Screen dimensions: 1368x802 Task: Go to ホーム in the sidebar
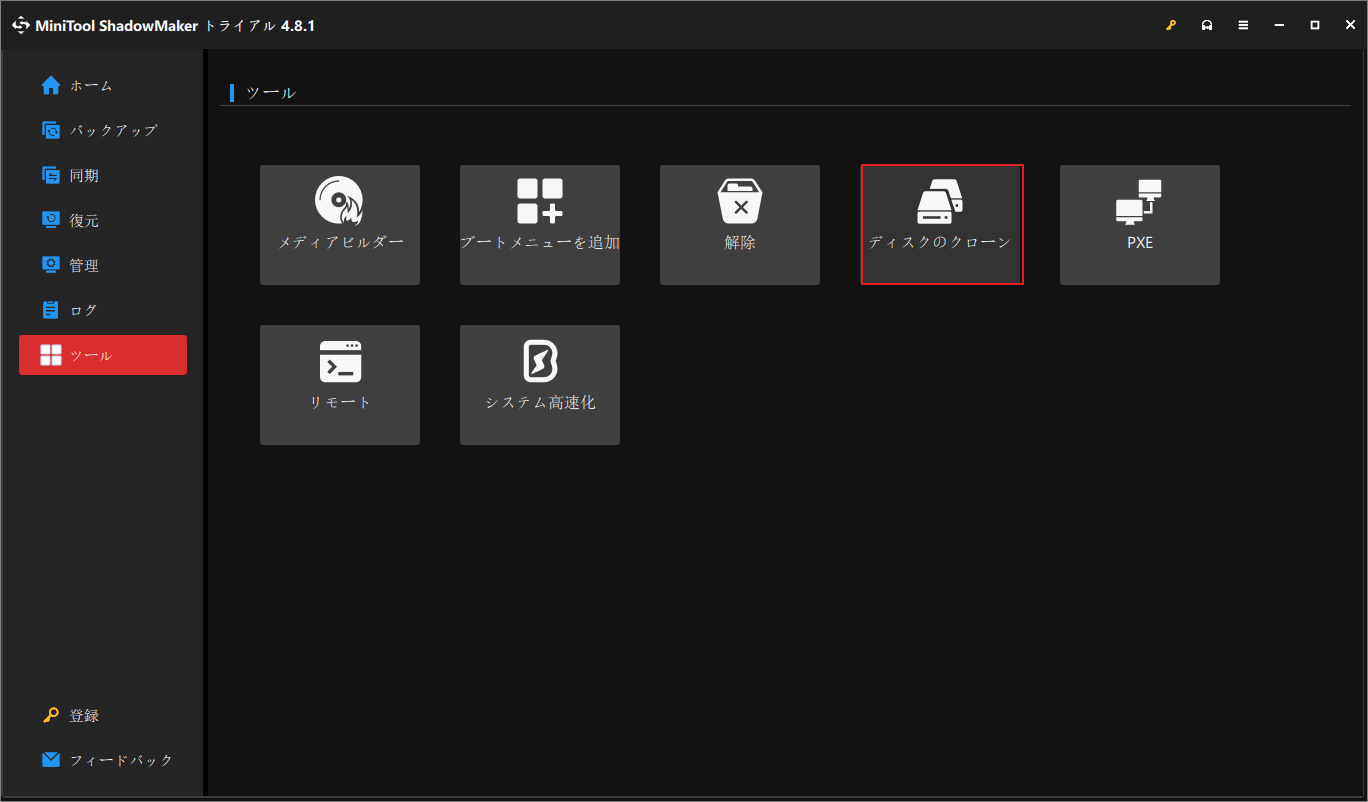coord(103,86)
